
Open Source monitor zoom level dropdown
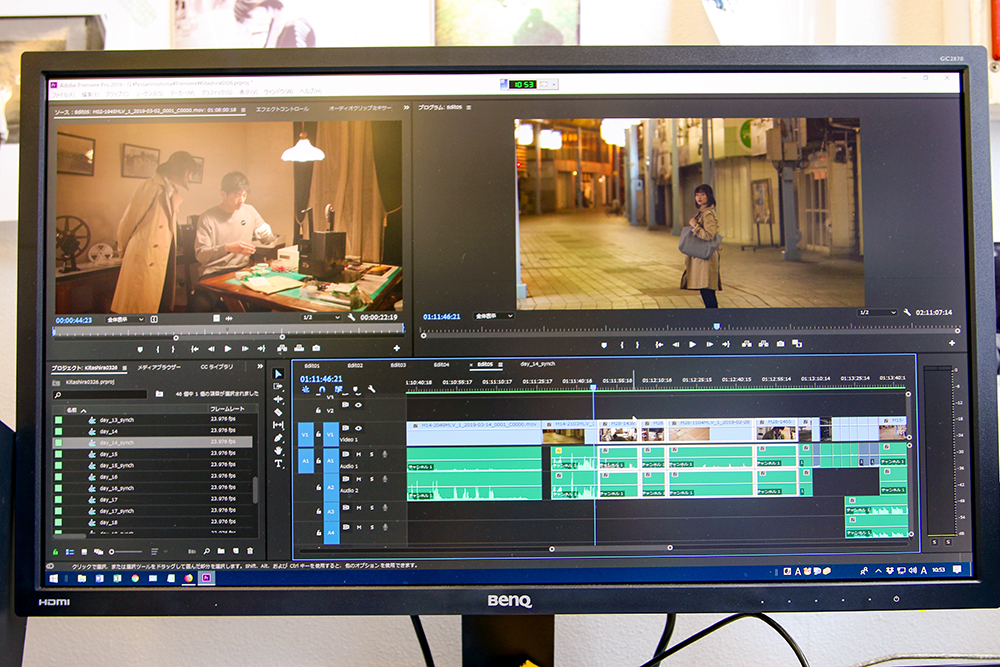pos(125,319)
